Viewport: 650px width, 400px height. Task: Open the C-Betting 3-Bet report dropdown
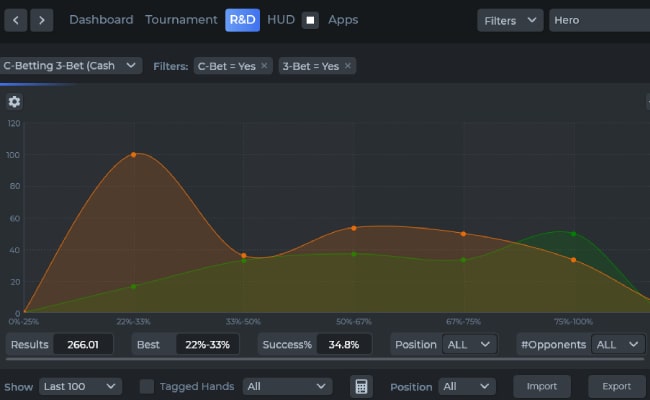pyautogui.click(x=70, y=65)
